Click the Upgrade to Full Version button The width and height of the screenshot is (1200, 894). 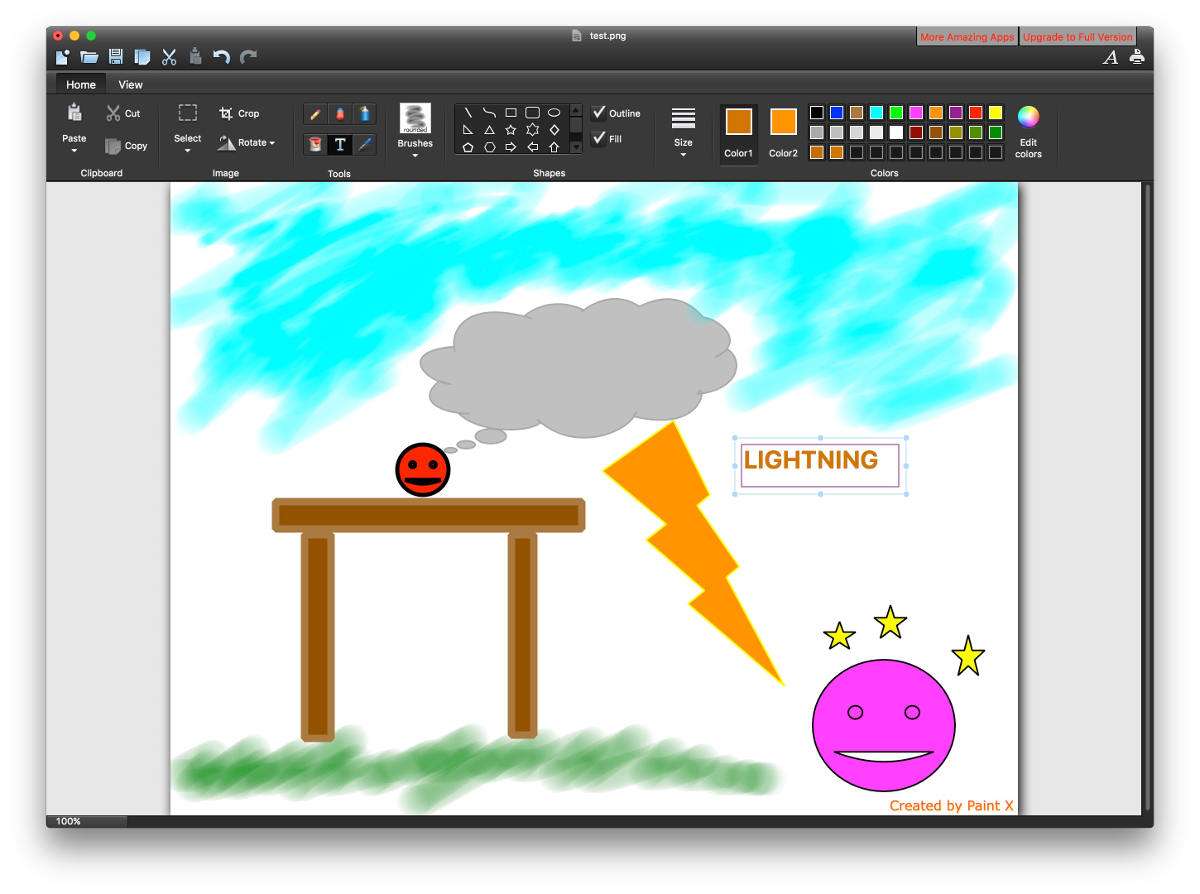[x=1077, y=37]
